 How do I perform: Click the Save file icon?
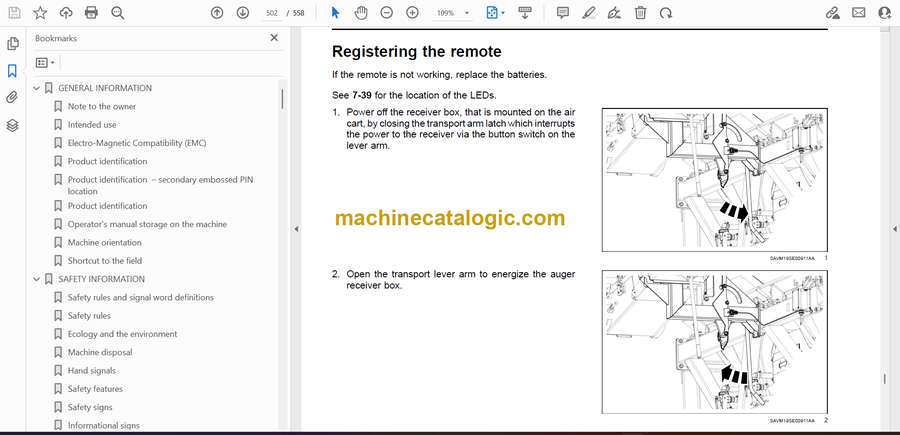click(14, 13)
